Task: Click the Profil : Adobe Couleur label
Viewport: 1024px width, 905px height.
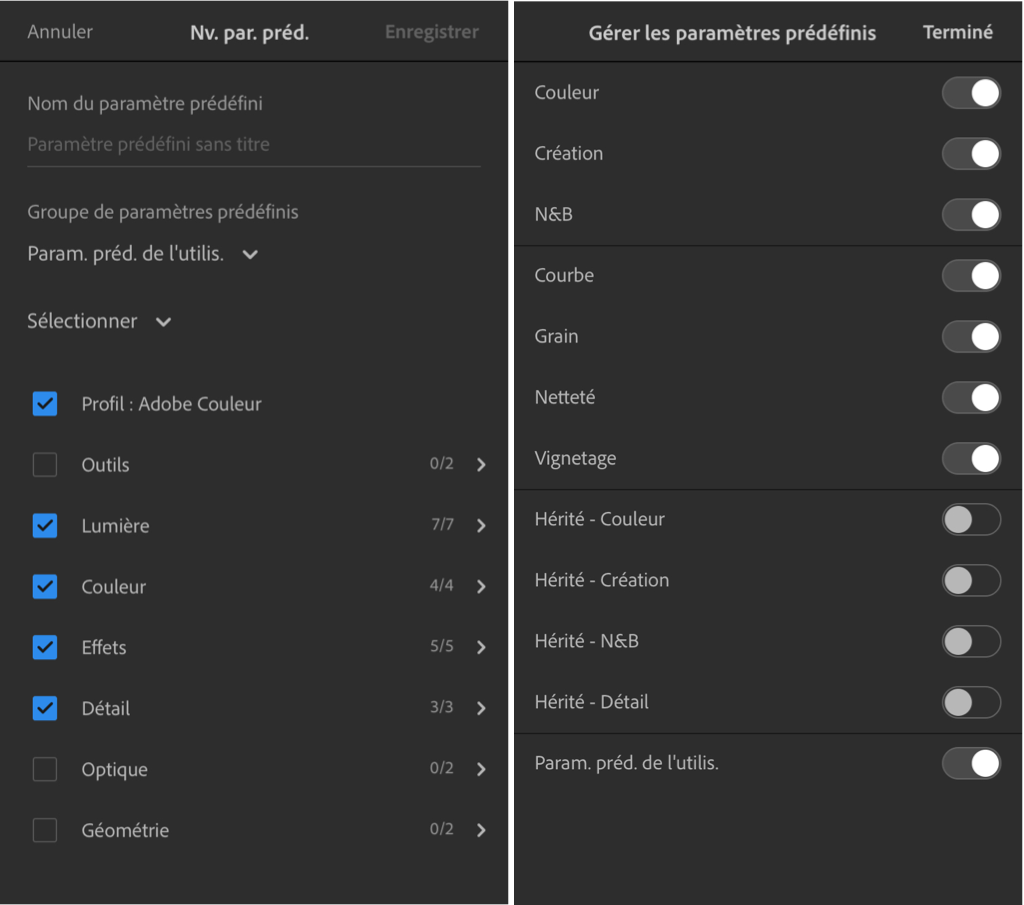Action: tap(171, 404)
